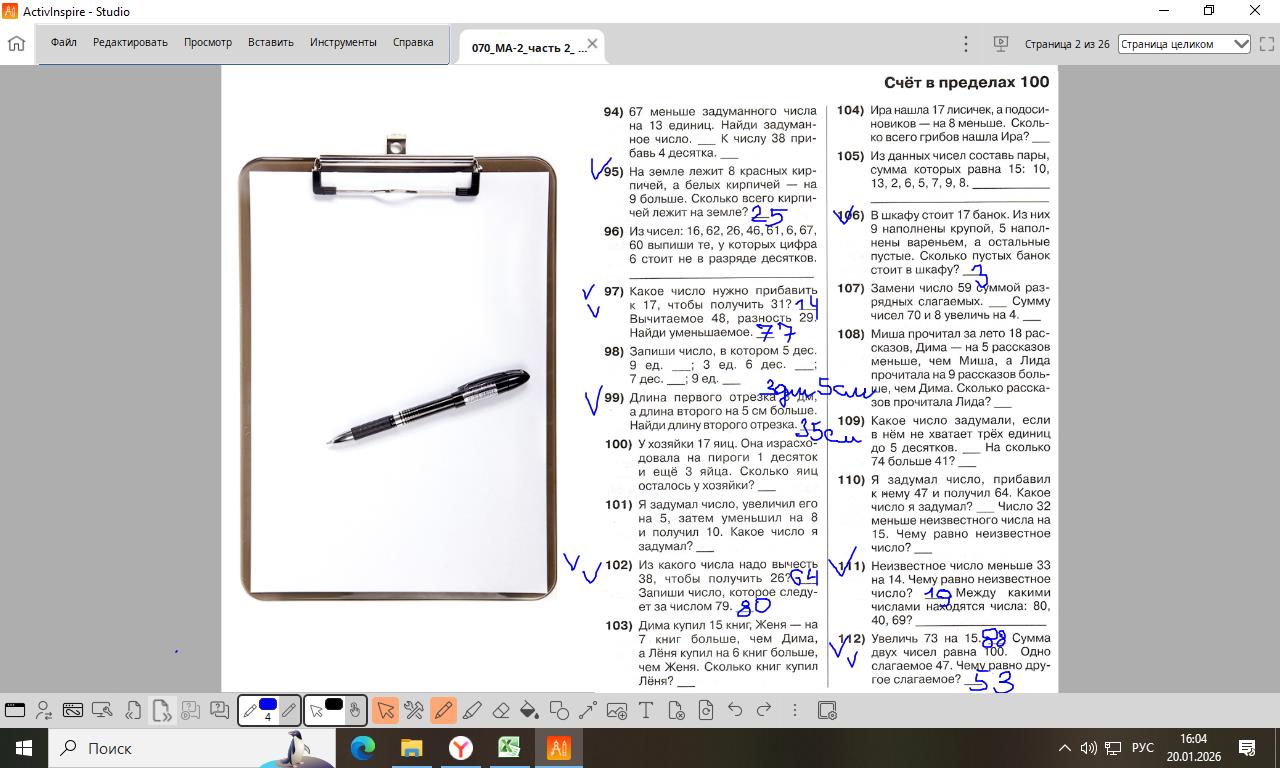
Task: Open the desktop tools wrench-monitor icon
Action: (x=102, y=710)
